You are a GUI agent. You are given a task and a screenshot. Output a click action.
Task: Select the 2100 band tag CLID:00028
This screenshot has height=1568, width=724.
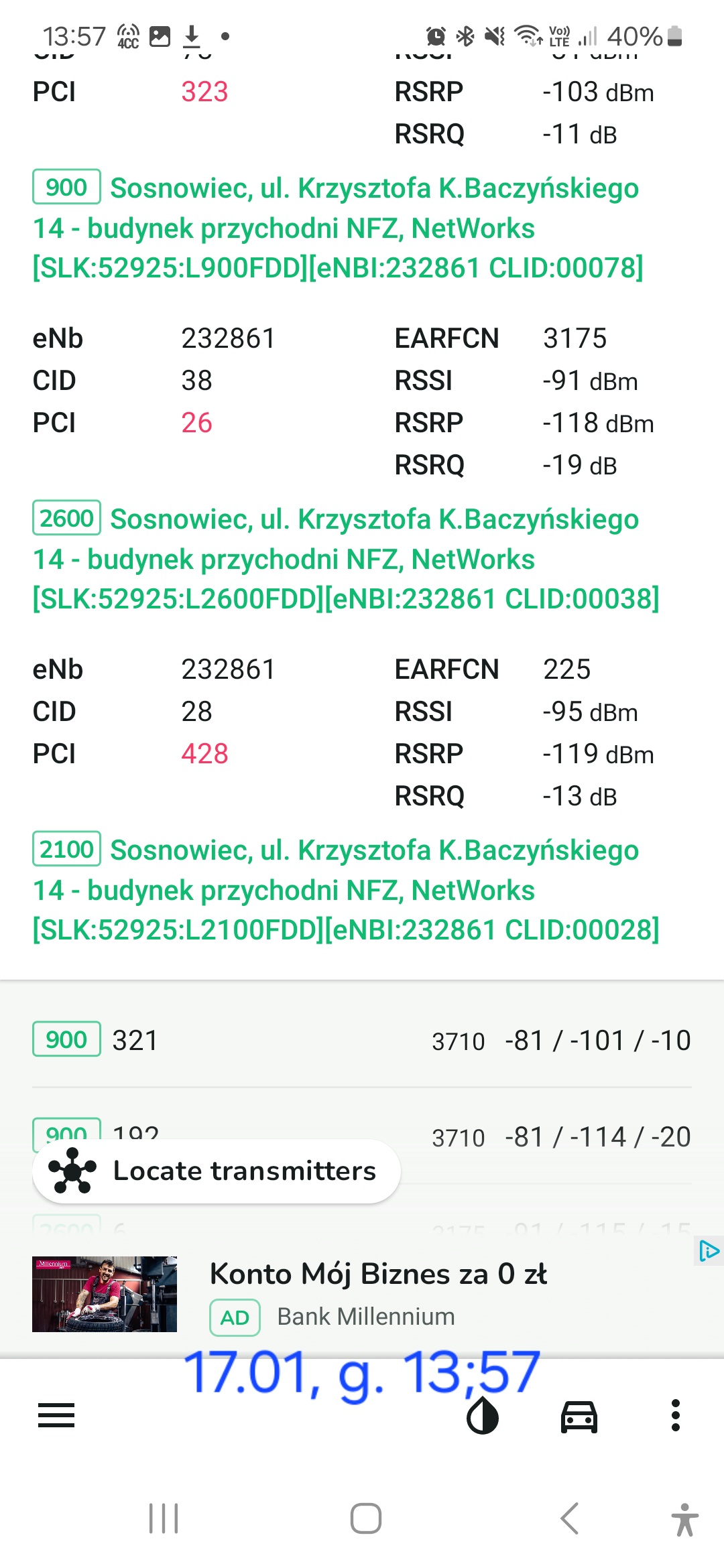pos(66,849)
